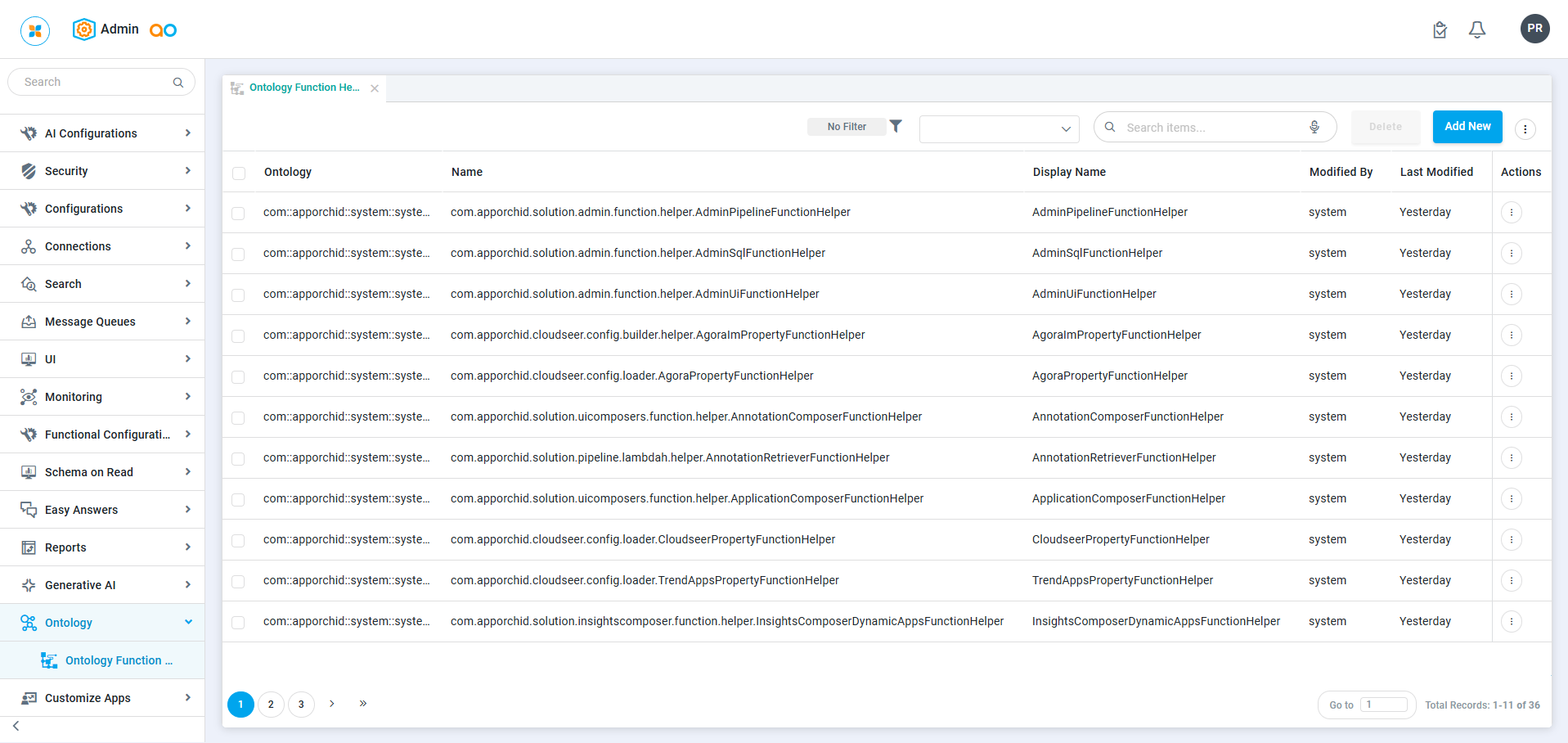Close the Ontology Function Helper tab
The image size is (1568, 743).
[x=375, y=88]
